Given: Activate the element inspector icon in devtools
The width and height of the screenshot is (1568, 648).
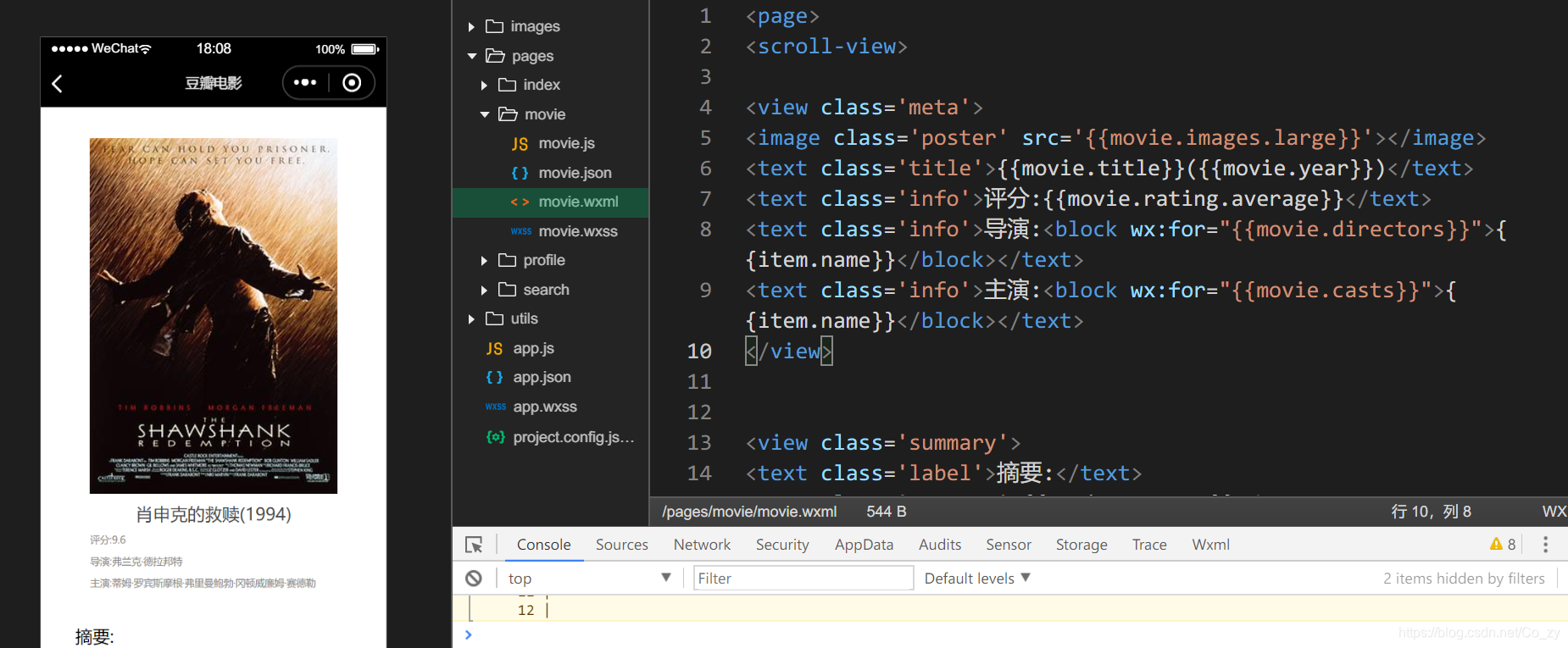Looking at the screenshot, I should pos(474,545).
